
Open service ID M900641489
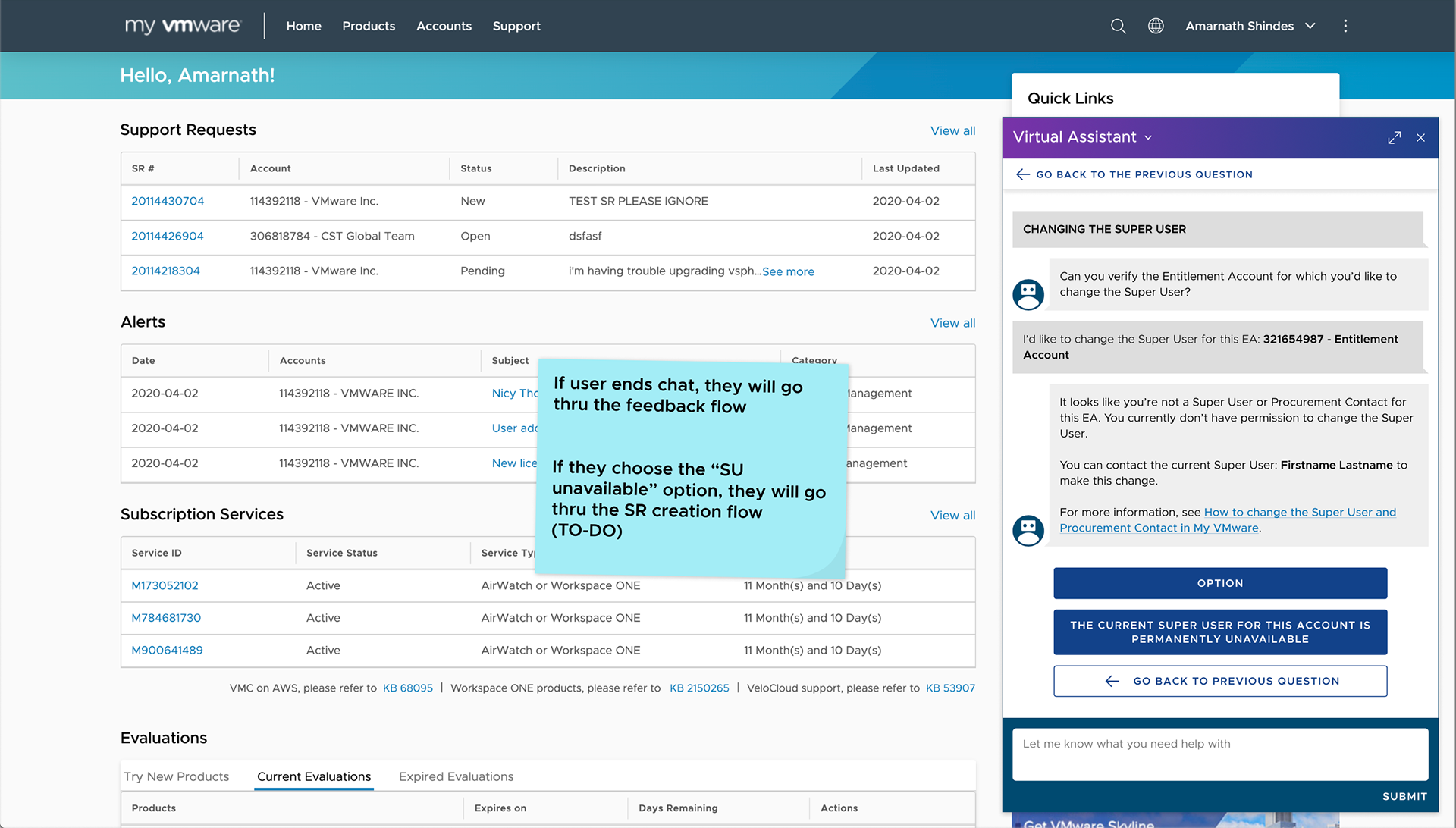click(167, 650)
